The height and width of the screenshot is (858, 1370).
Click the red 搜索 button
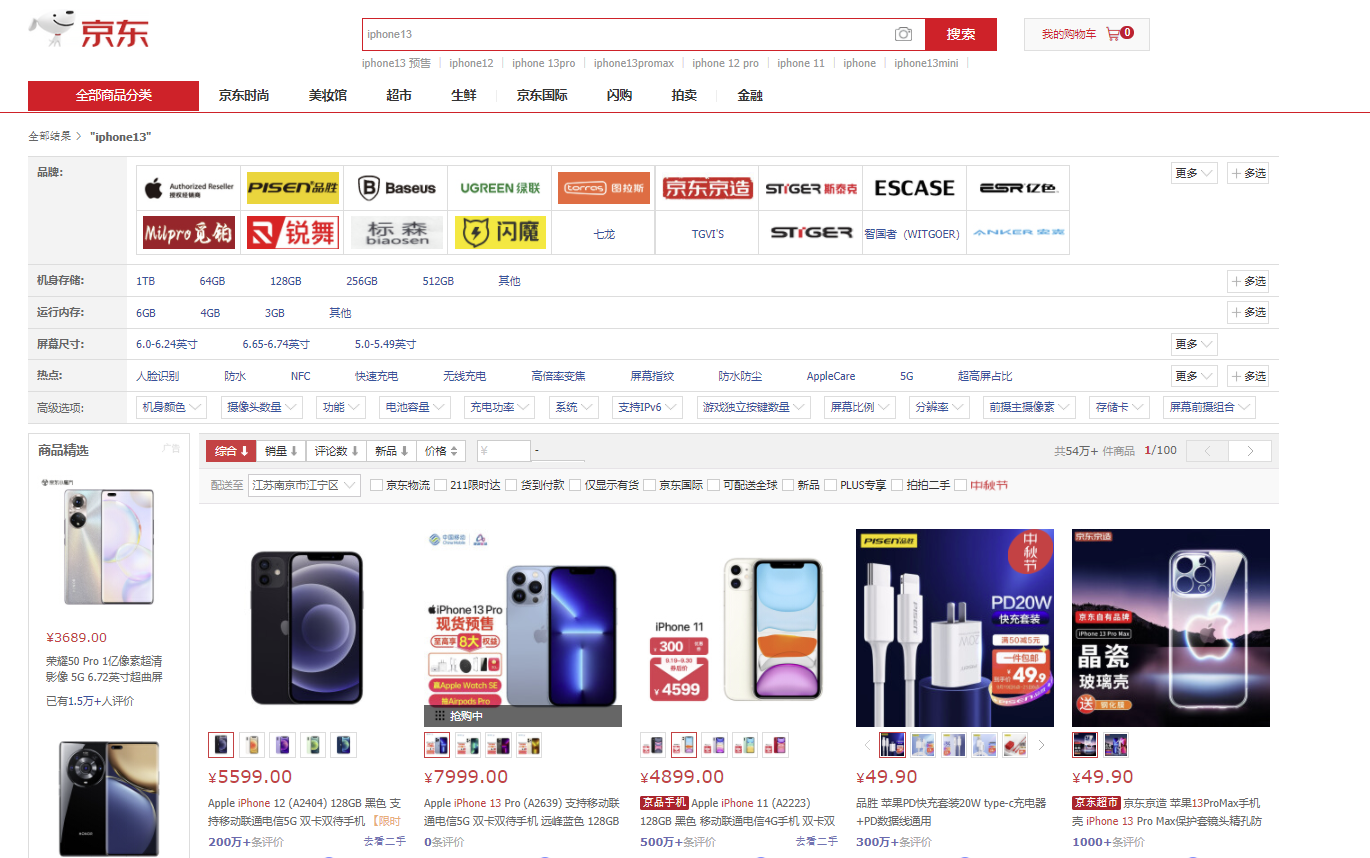click(x=961, y=34)
